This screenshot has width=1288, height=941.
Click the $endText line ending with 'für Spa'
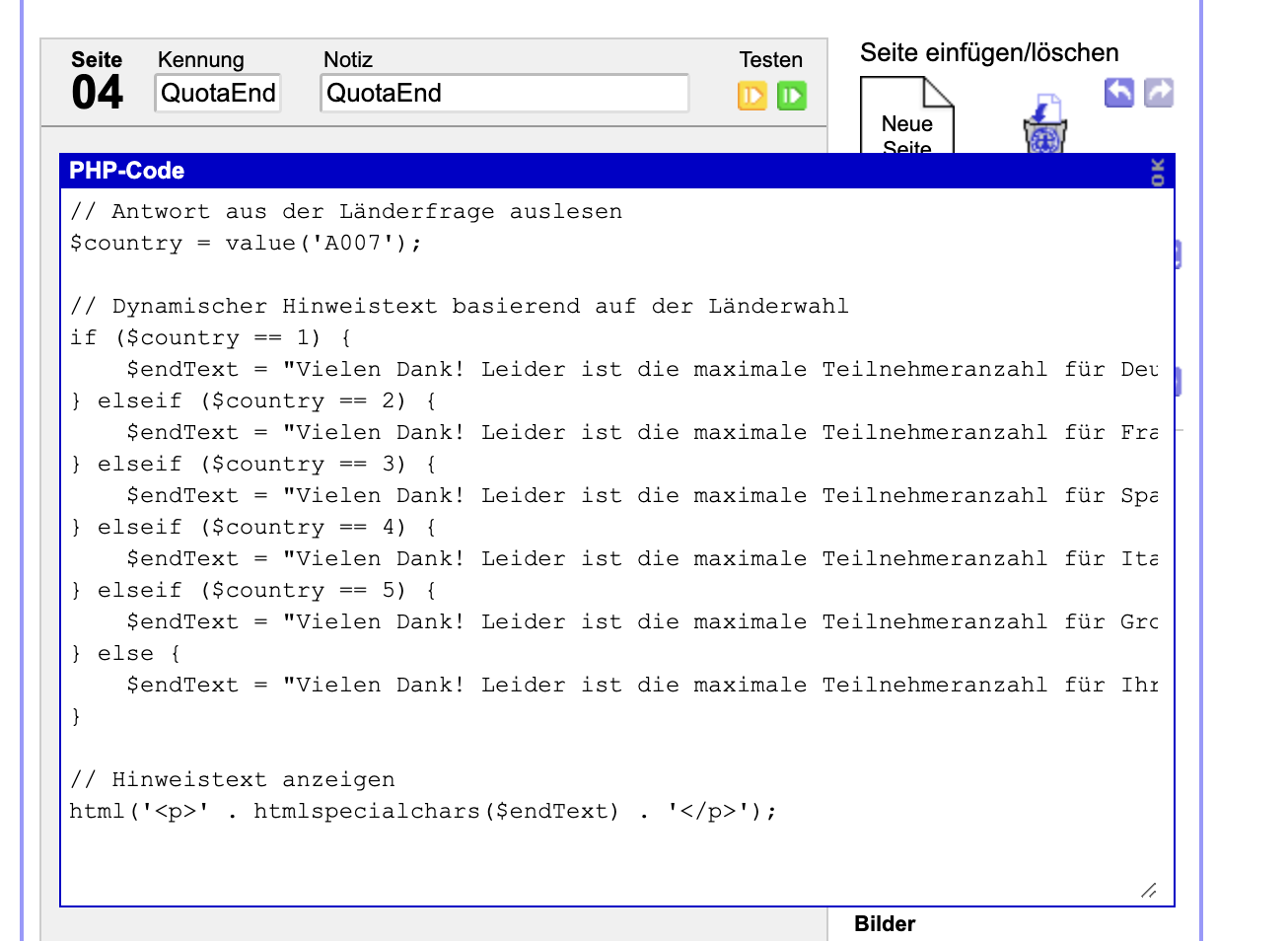[x=643, y=495]
